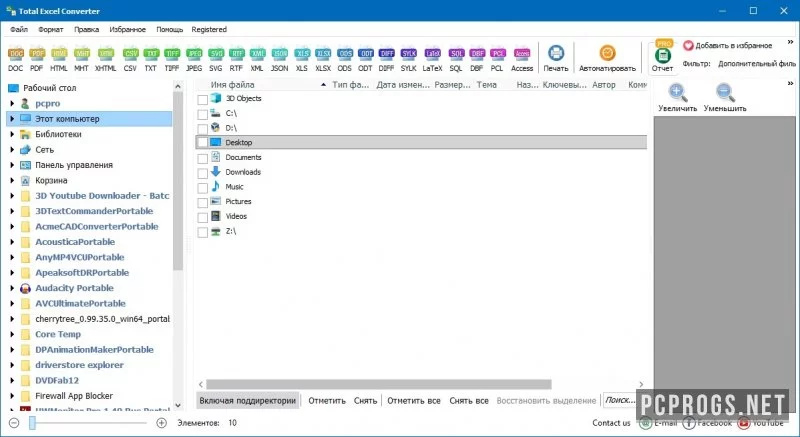Select the ODT format icon
Image resolution: width=800 pixels, height=437 pixels.
click(x=365, y=54)
